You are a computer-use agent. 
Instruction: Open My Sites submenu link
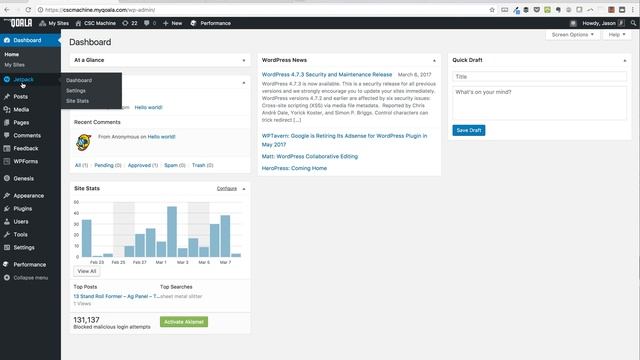coord(14,65)
